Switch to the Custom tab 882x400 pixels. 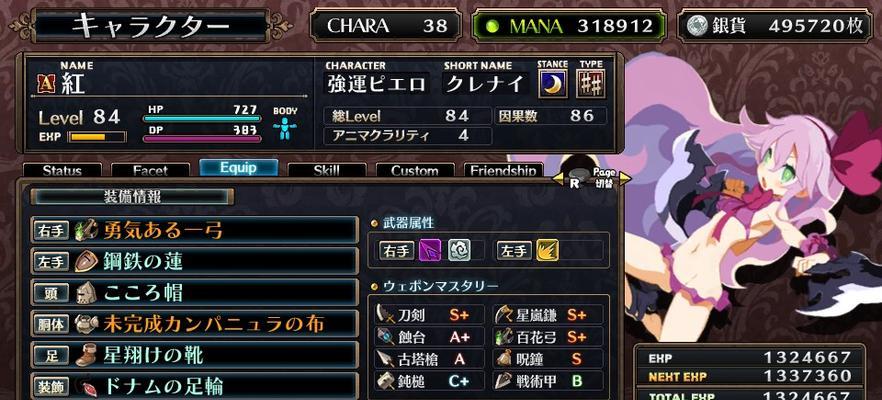pyautogui.click(x=415, y=171)
